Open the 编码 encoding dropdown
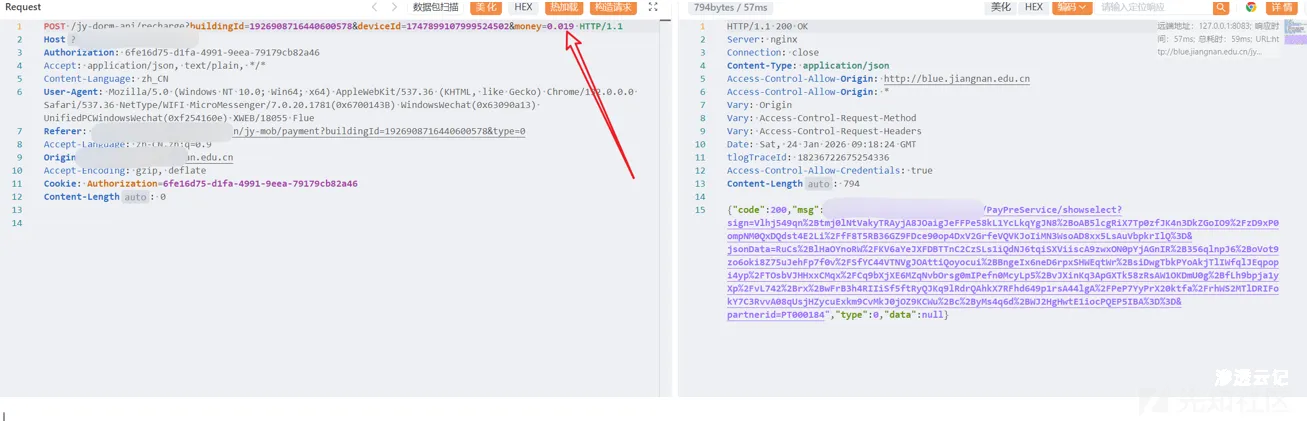This screenshot has width=1307, height=421. point(1072,7)
